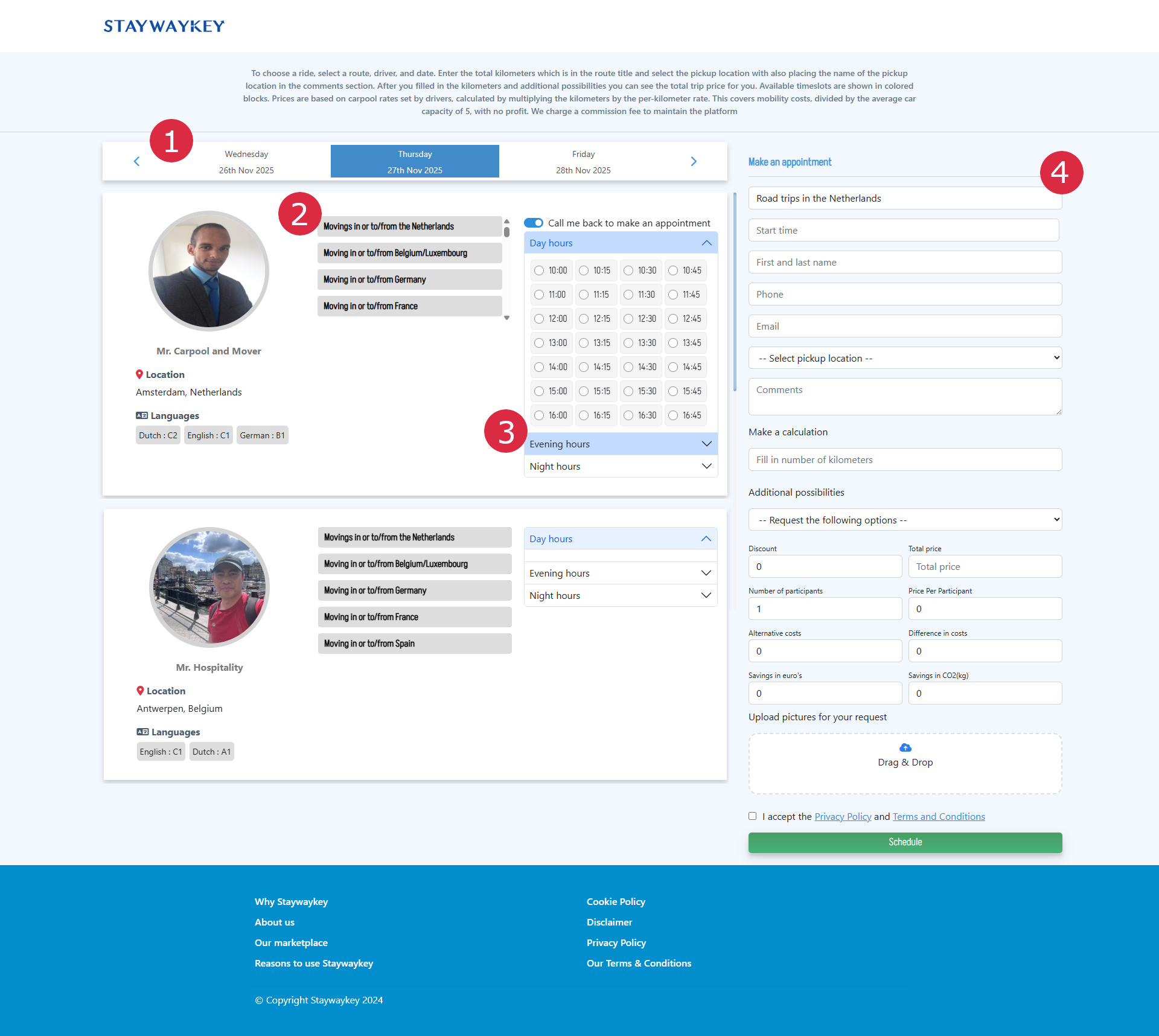The height and width of the screenshot is (1036, 1159).
Task: Open Terms and Conditions link
Action: click(x=939, y=816)
